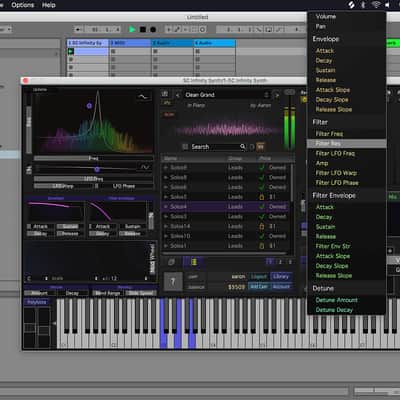Start playback with the green play button
Viewport: 400px width, 400px height.
point(132,30)
